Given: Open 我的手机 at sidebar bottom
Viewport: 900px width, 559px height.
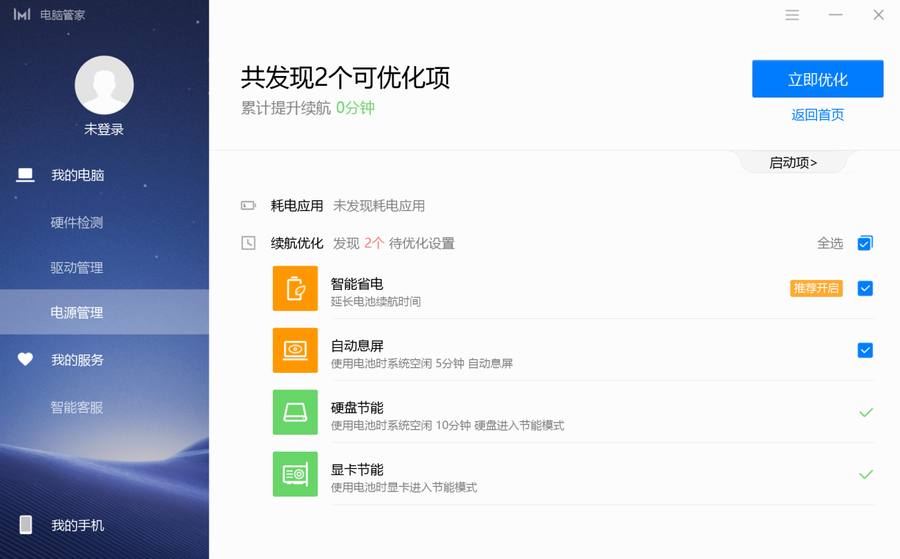Looking at the screenshot, I should (77, 525).
